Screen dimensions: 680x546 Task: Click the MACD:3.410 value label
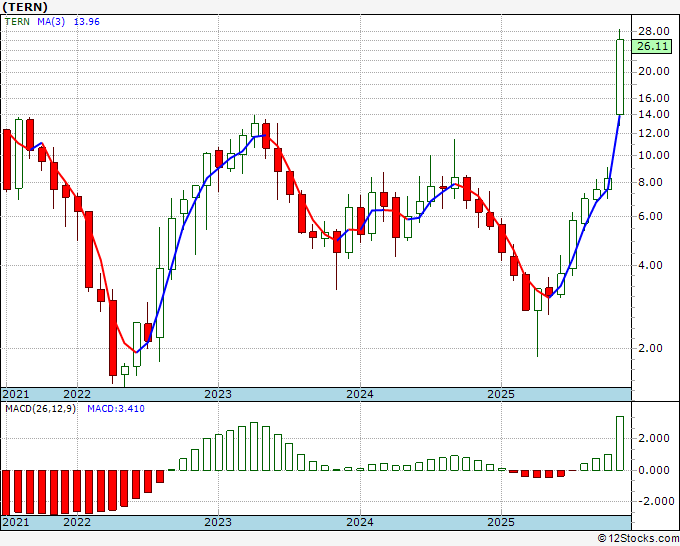(x=116, y=409)
